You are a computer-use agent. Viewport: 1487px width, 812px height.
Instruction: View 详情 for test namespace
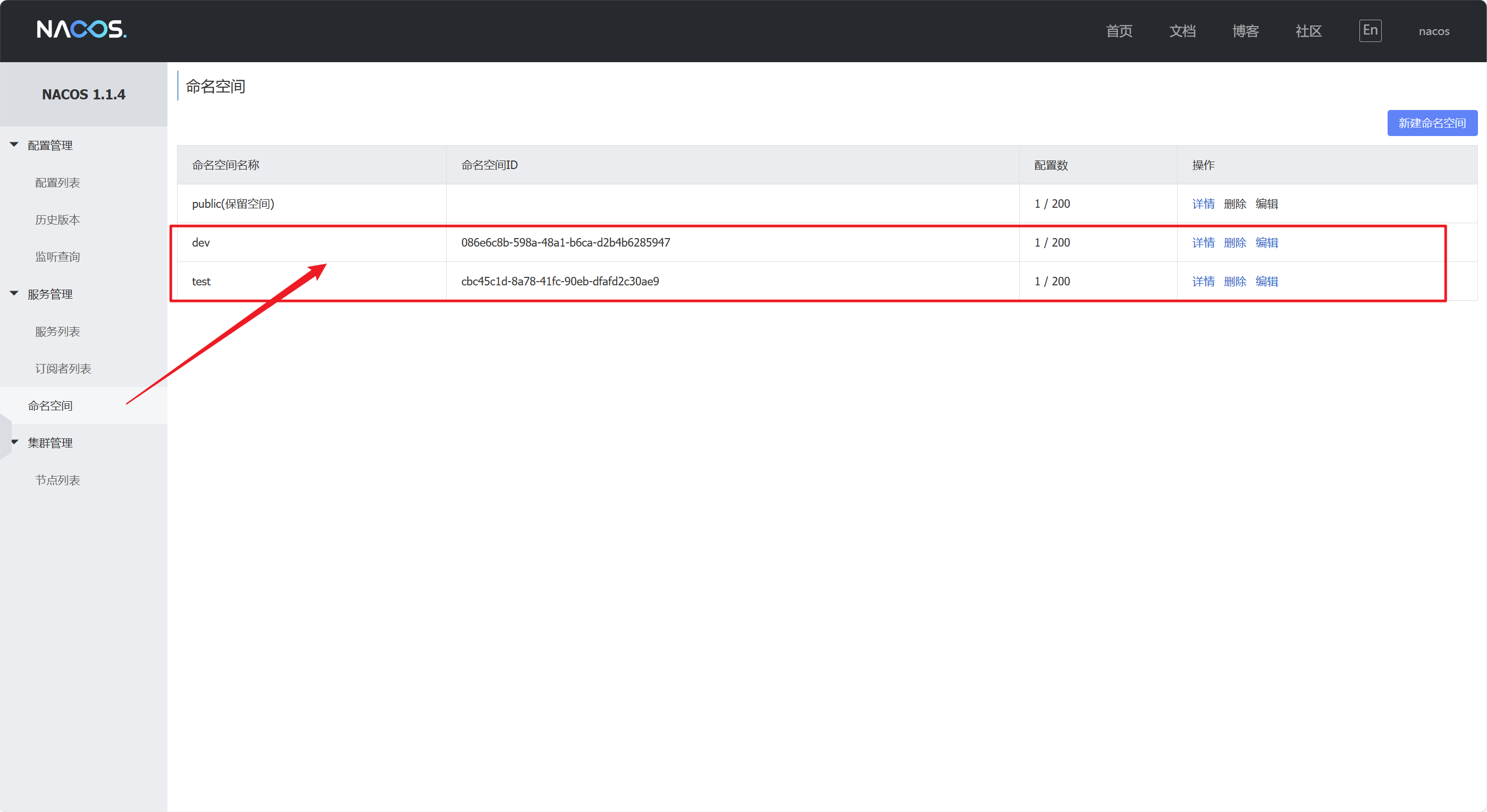coord(1203,281)
